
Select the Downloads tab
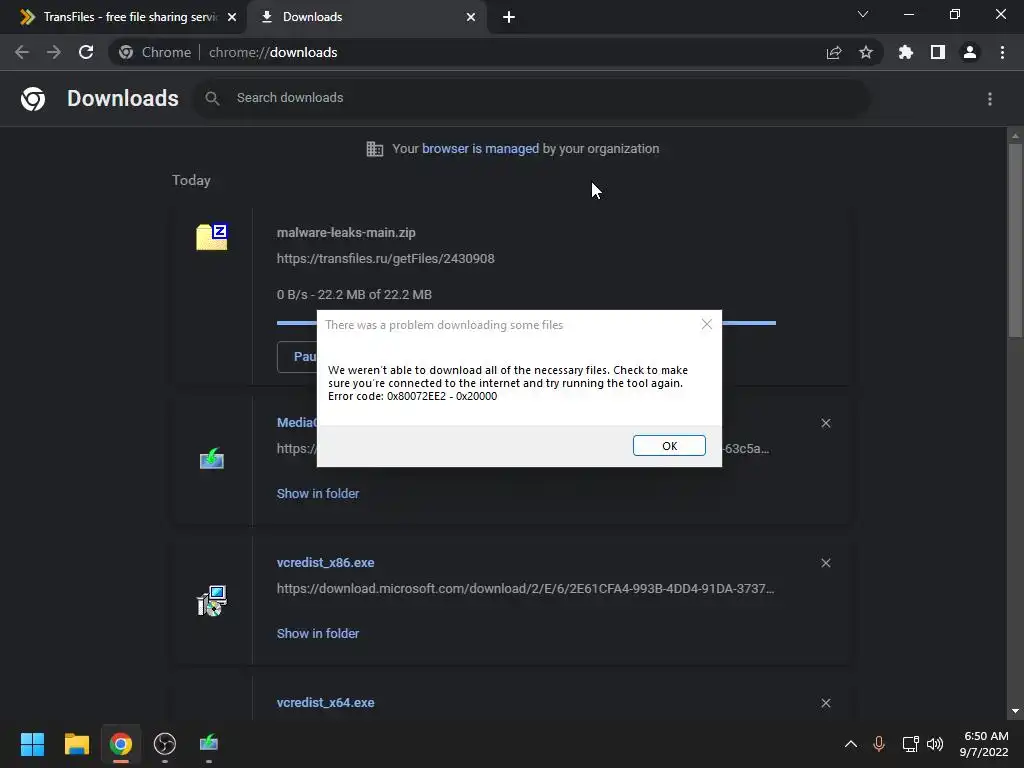coord(366,17)
